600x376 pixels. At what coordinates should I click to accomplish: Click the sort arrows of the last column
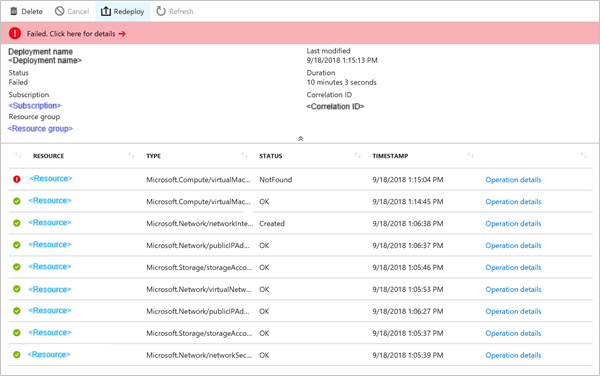coord(584,155)
